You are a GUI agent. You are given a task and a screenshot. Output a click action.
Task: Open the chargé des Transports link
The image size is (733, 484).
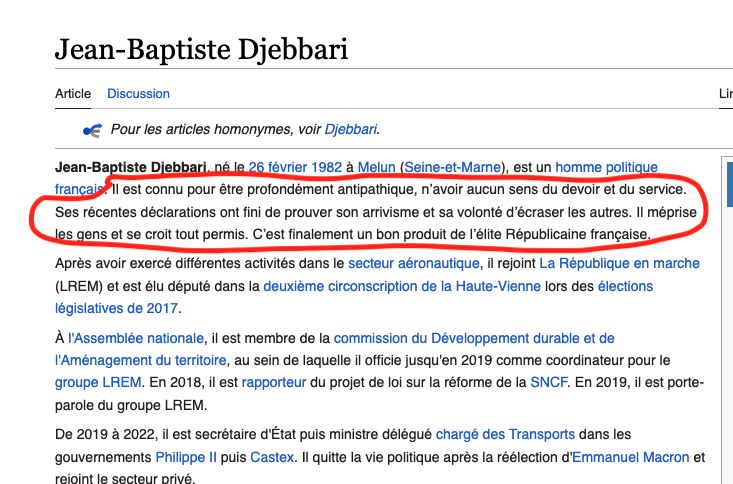click(505, 434)
